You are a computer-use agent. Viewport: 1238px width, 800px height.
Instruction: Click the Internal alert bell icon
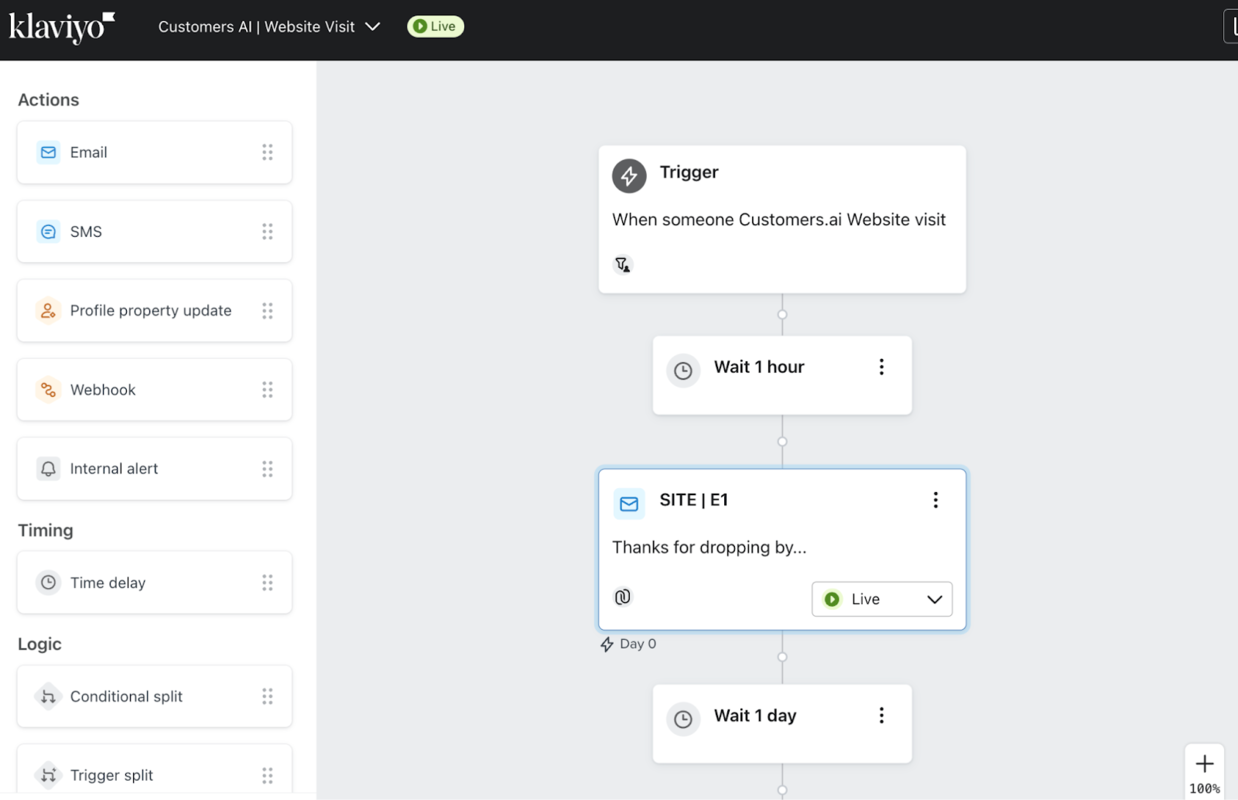click(48, 468)
